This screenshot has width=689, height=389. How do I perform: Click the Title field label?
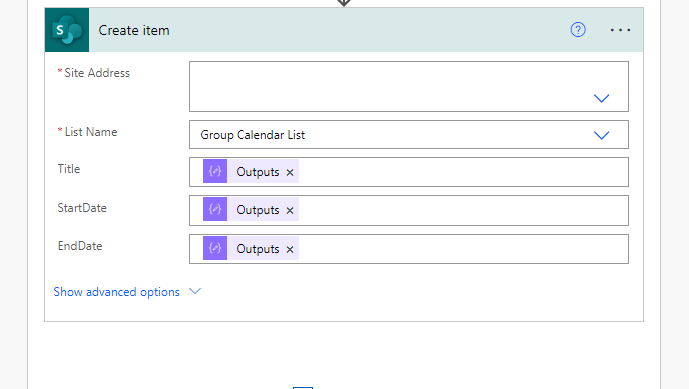click(x=69, y=169)
